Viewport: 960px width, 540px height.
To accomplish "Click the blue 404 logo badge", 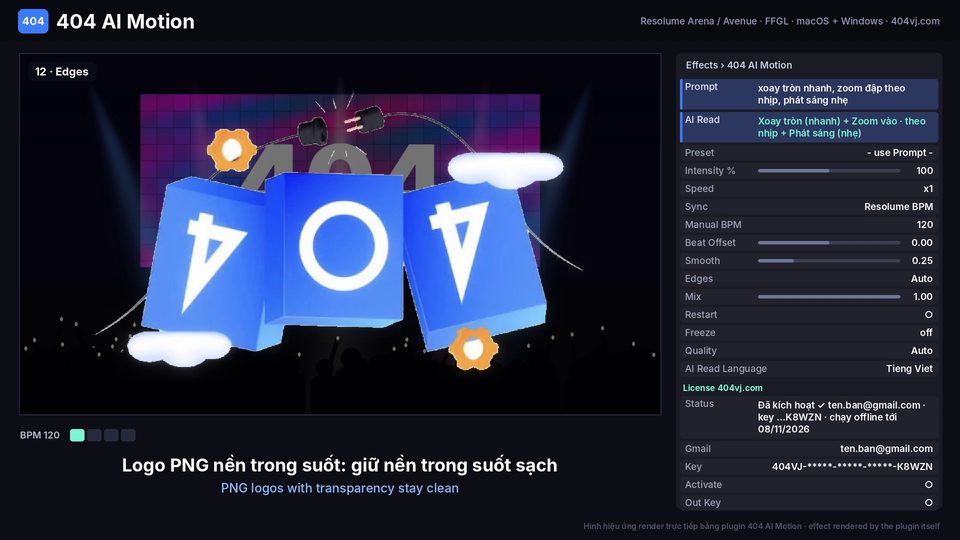I will (33, 21).
